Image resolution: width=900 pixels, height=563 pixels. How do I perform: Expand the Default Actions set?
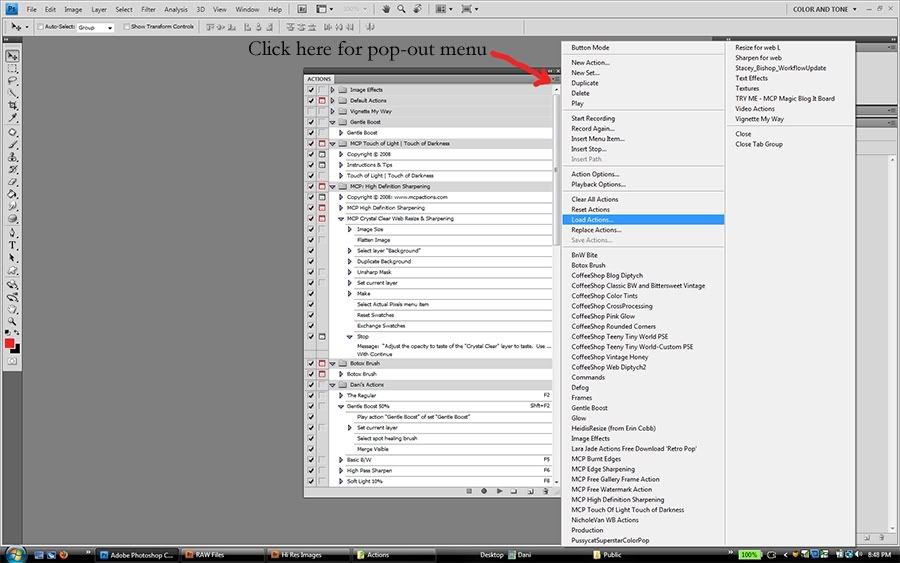pos(332,100)
